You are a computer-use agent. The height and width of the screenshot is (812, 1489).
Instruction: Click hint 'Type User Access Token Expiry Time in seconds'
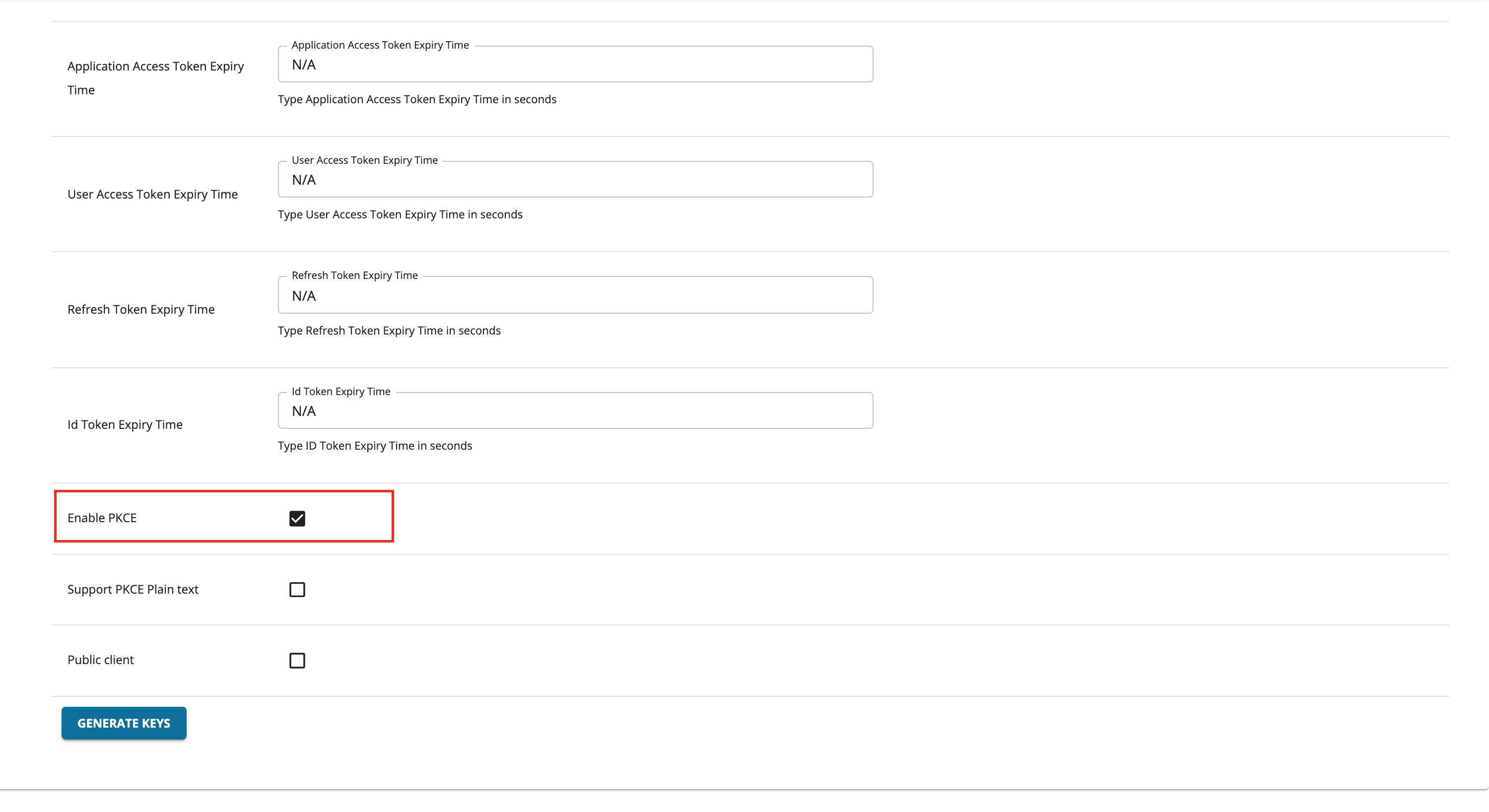point(400,214)
